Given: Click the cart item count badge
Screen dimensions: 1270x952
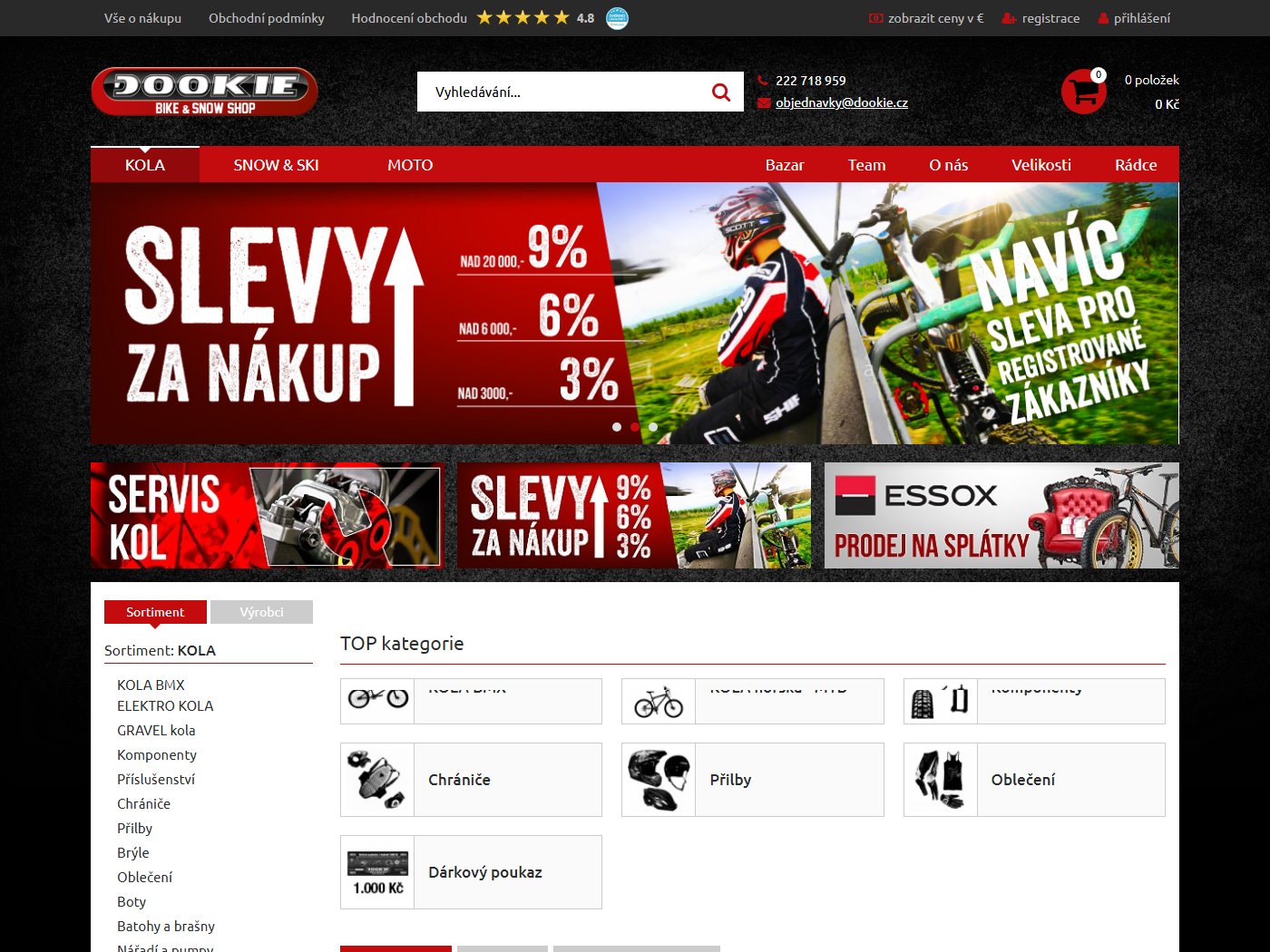Looking at the screenshot, I should (1098, 75).
